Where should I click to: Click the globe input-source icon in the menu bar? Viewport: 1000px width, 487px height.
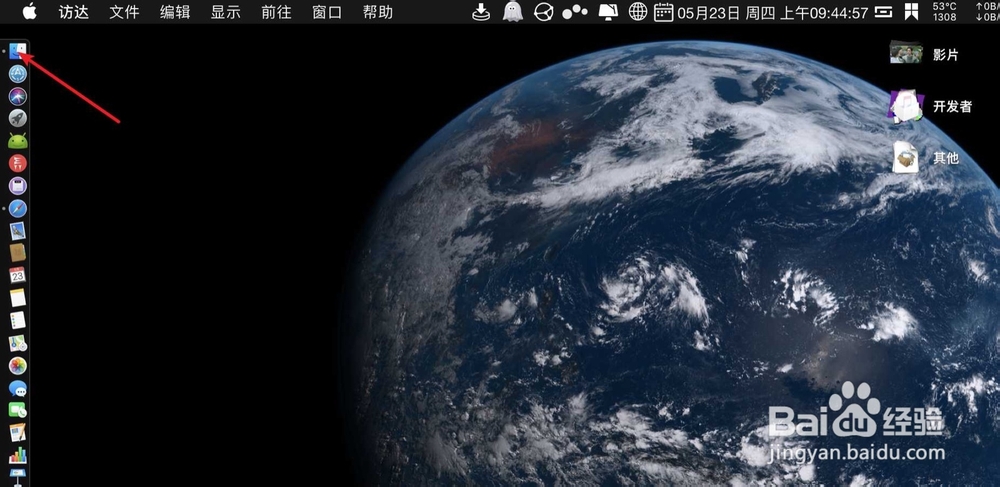pyautogui.click(x=638, y=12)
